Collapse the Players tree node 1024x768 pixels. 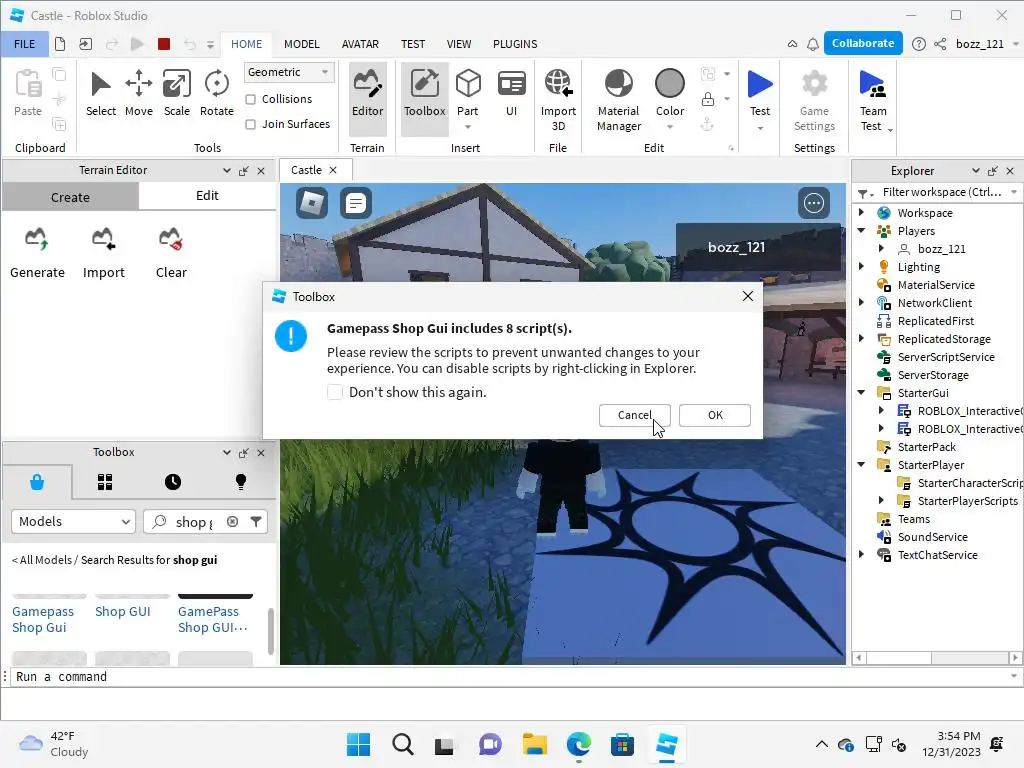[x=861, y=231]
